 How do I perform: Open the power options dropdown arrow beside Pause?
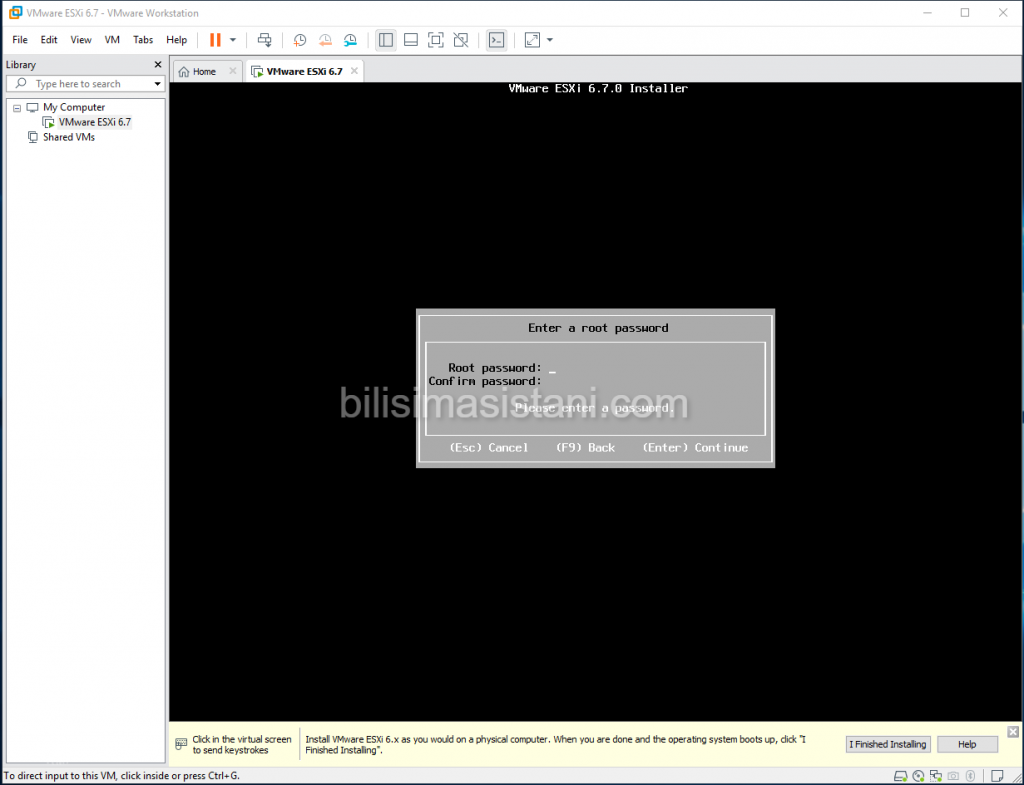232,40
